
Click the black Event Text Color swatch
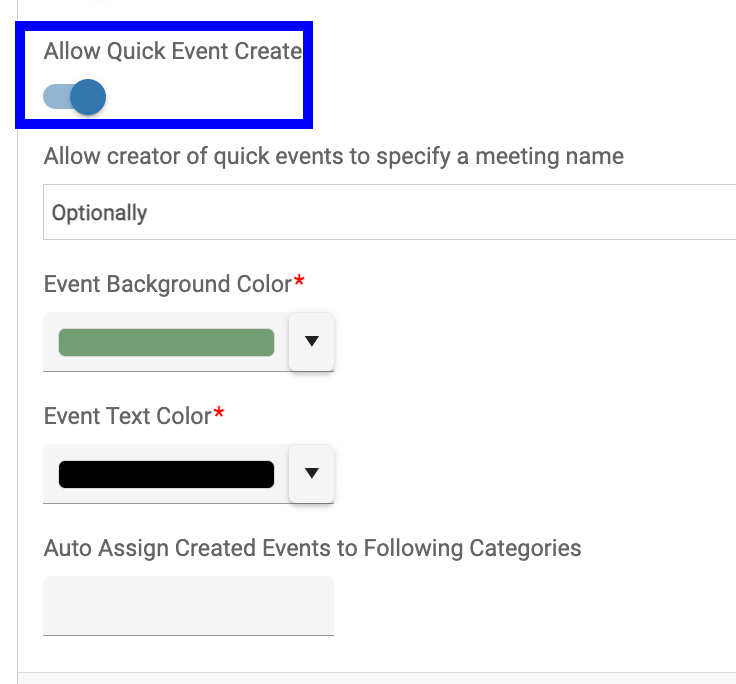(x=166, y=474)
